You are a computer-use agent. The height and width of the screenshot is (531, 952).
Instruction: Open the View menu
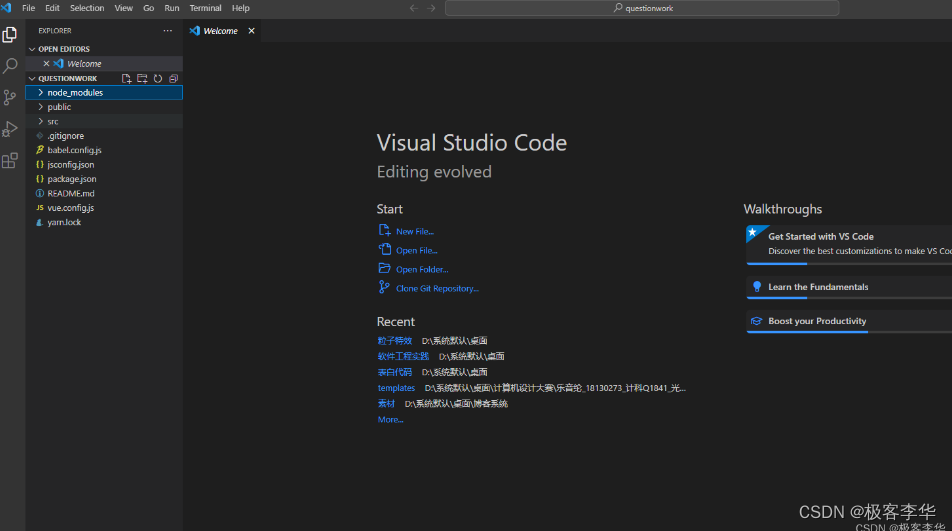click(x=123, y=8)
